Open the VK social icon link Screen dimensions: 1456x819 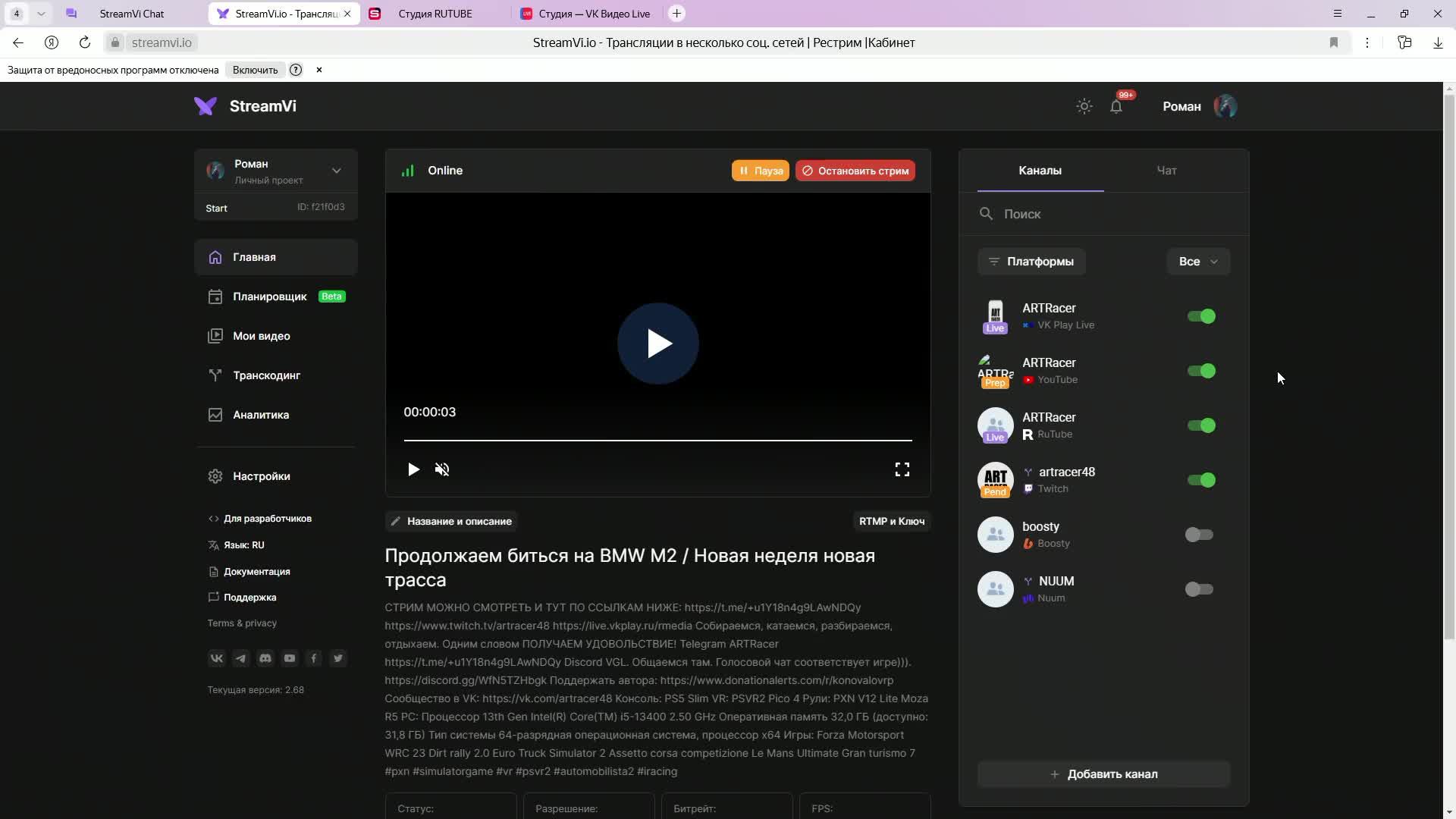coord(217,658)
